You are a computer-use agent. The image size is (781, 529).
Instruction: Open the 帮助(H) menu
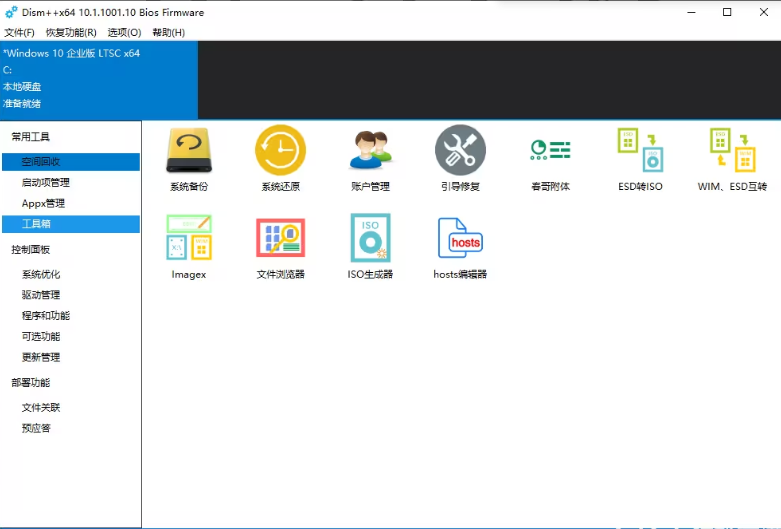click(168, 33)
